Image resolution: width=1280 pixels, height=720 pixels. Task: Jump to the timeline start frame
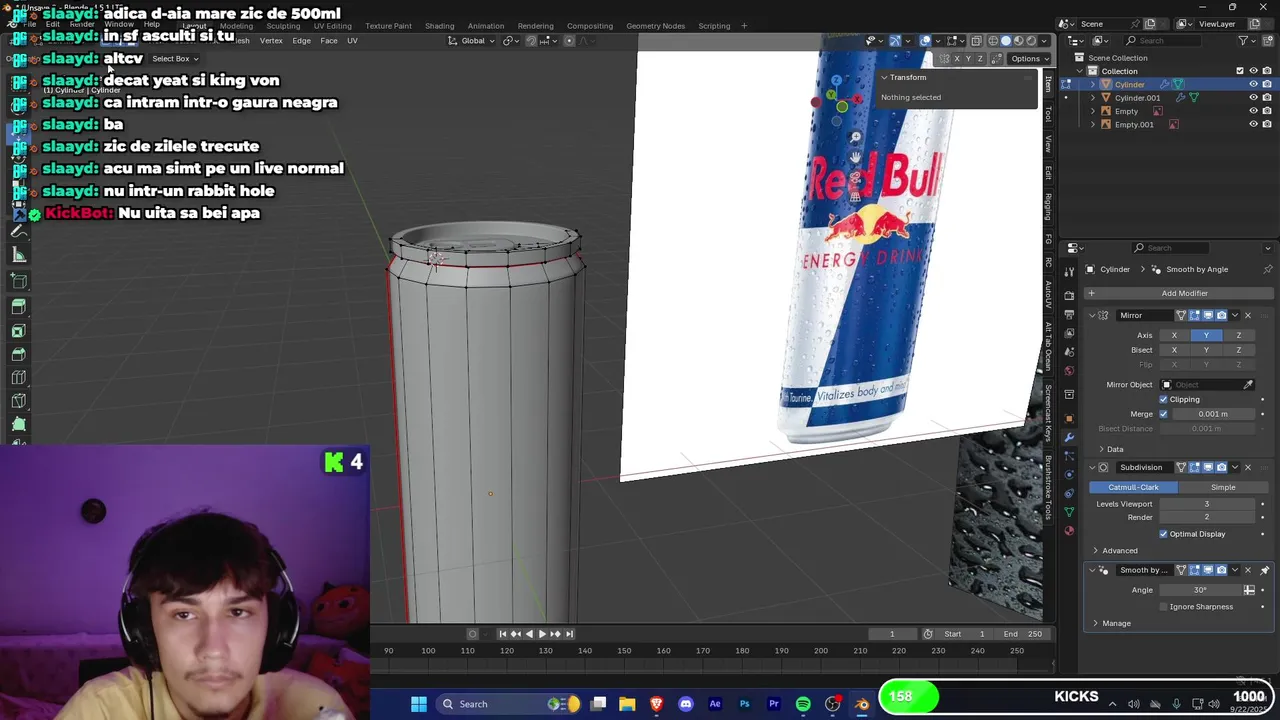click(x=503, y=633)
